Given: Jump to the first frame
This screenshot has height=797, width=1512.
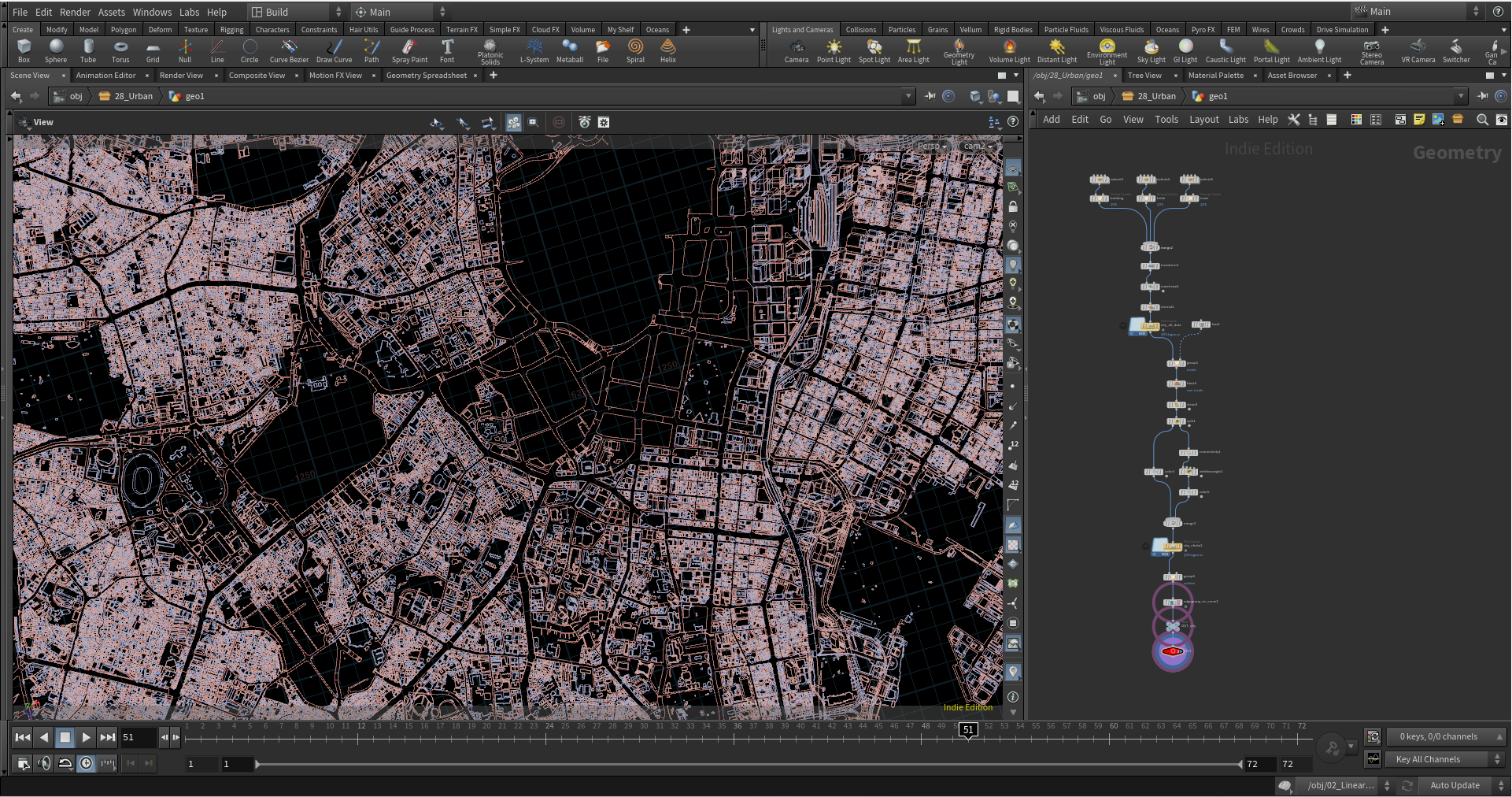Looking at the screenshot, I should [x=23, y=737].
